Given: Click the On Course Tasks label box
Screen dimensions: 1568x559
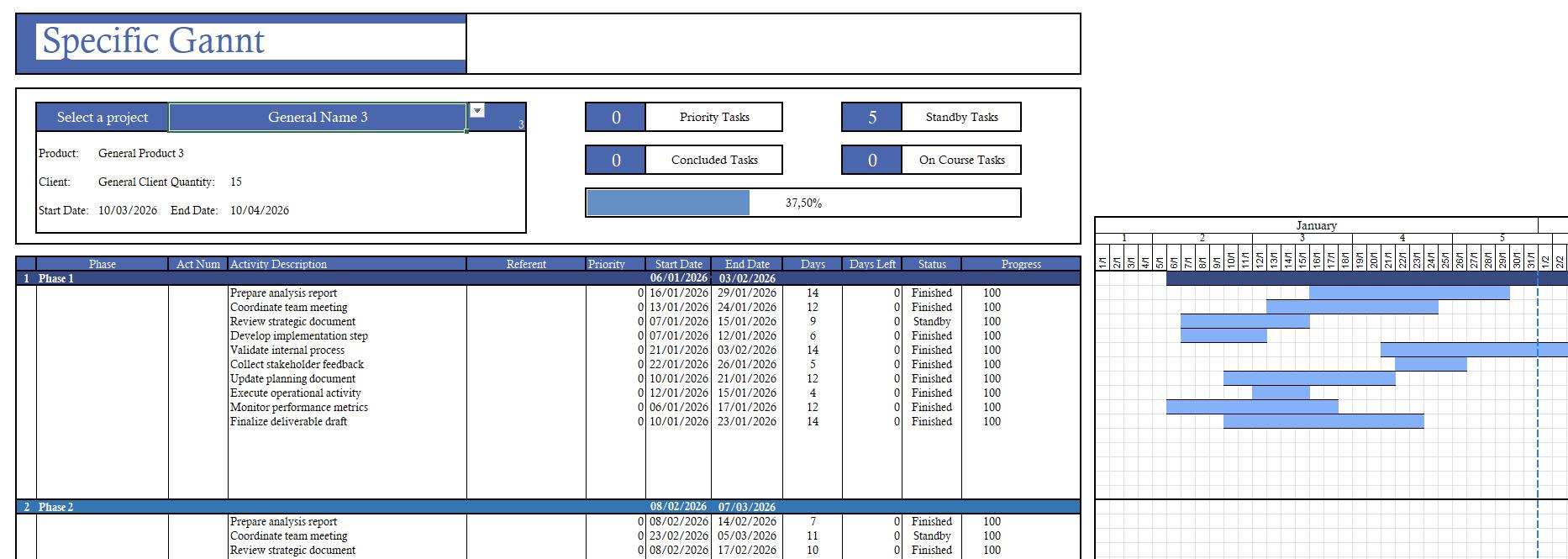Looking at the screenshot, I should (x=961, y=160).
